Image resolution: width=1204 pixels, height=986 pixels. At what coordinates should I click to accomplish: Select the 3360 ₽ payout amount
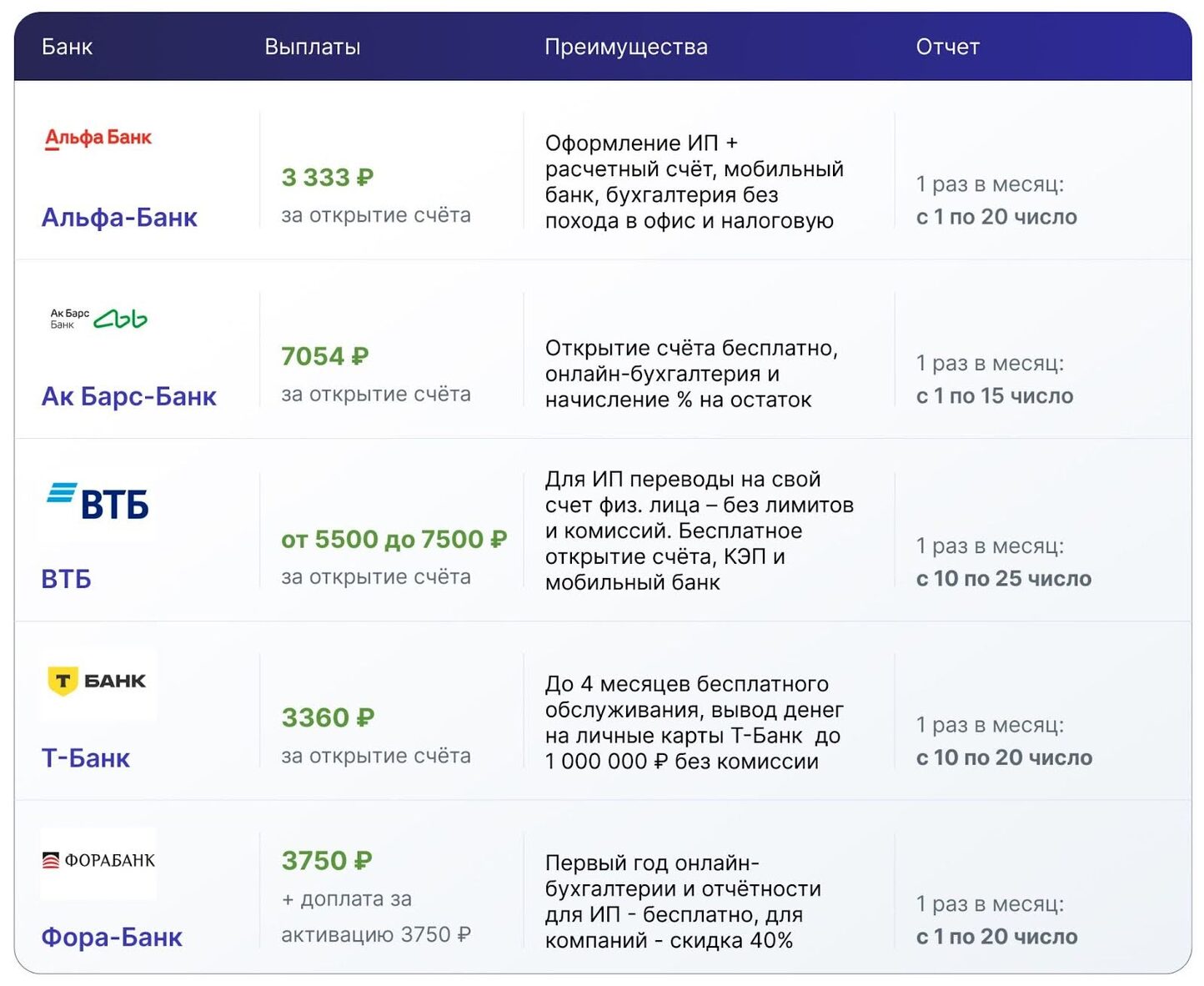[x=329, y=718]
